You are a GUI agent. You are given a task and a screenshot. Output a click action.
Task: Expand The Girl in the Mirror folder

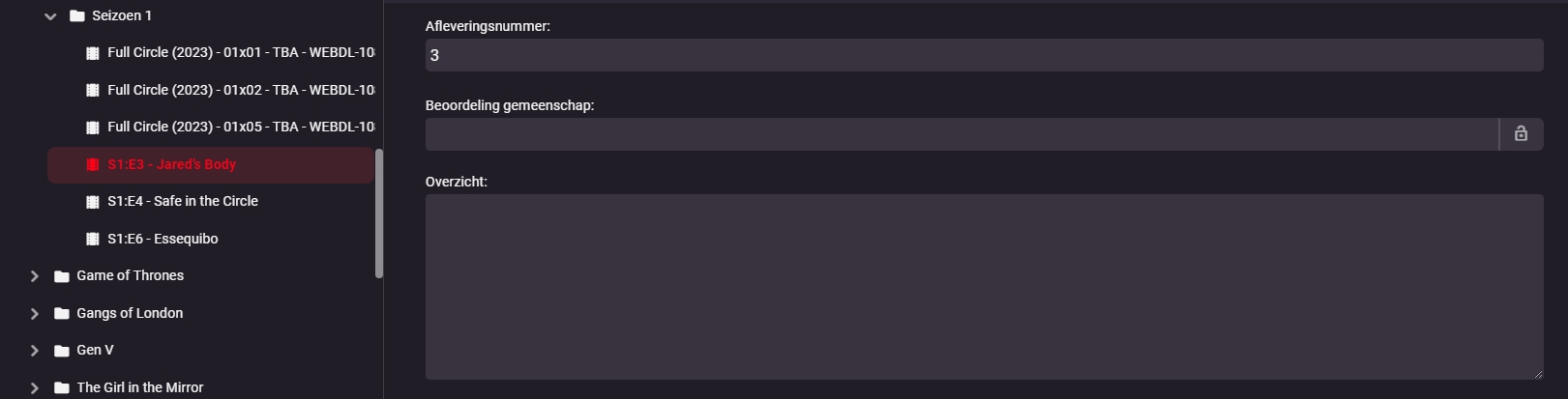(35, 387)
